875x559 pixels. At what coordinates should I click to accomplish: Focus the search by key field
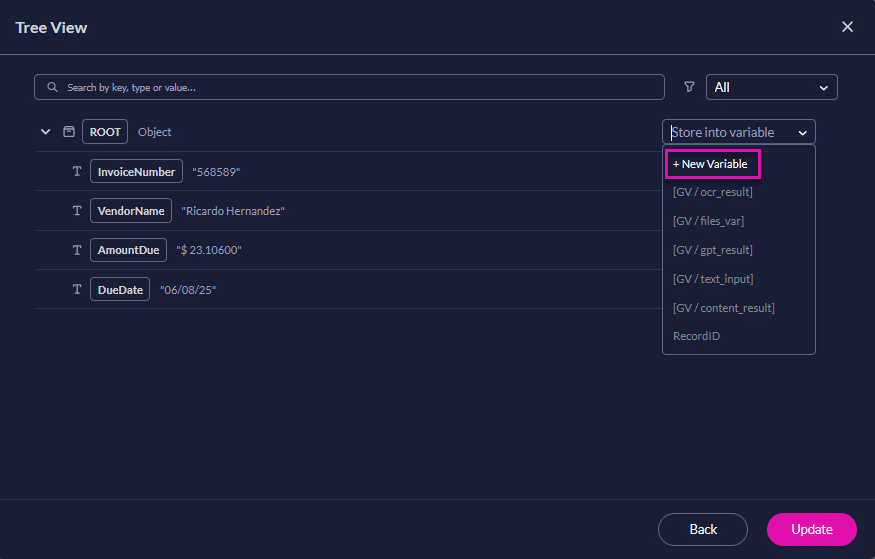(x=360, y=88)
